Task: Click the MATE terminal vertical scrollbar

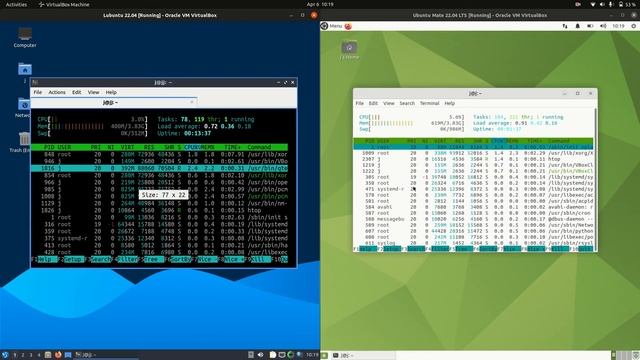Action: pyautogui.click(x=596, y=180)
